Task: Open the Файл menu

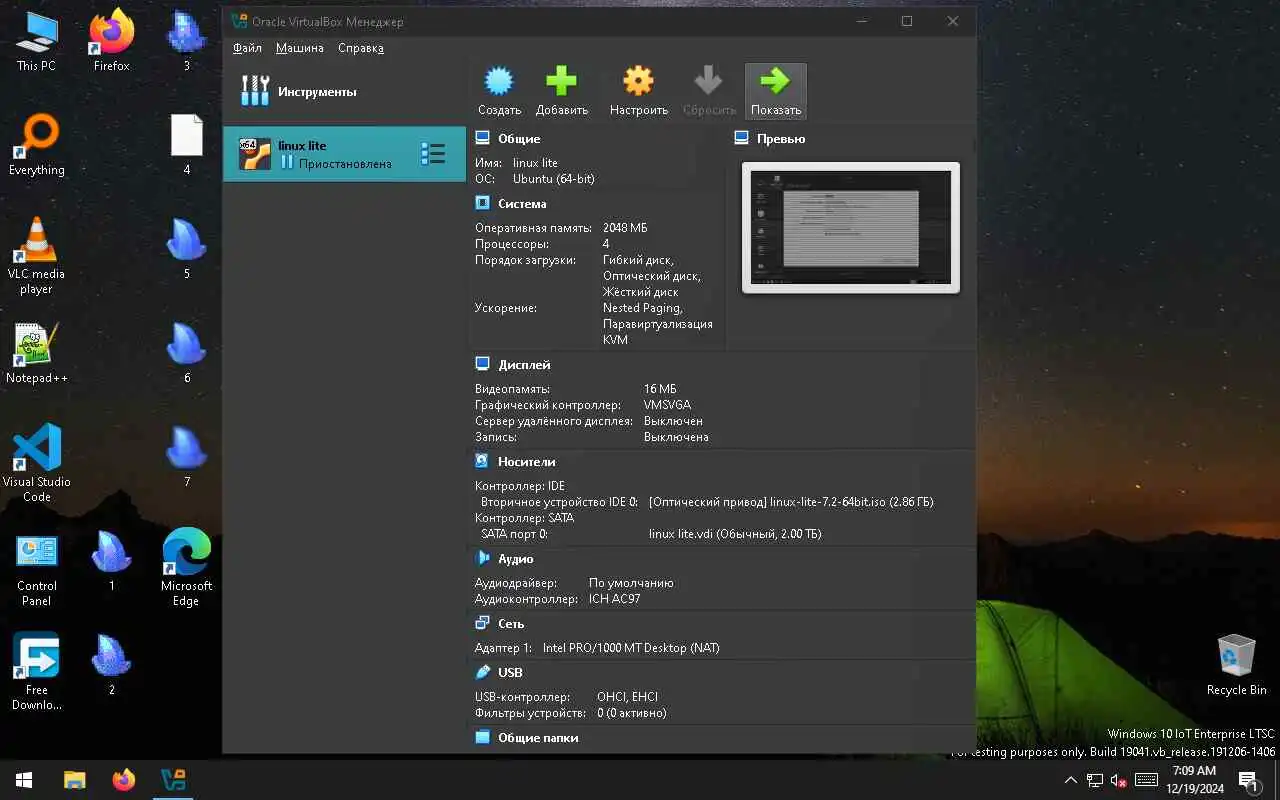Action: [x=247, y=48]
